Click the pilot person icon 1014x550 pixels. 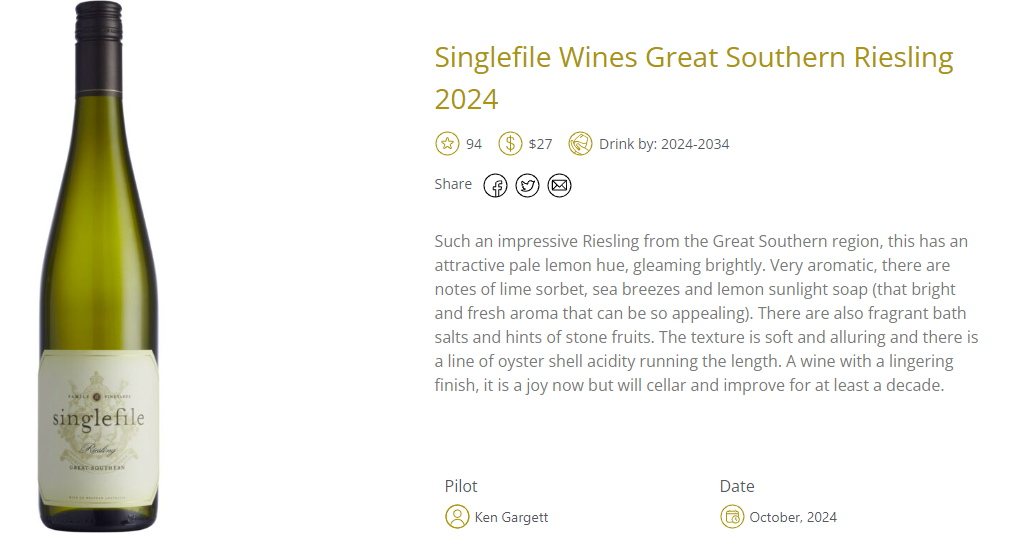457,516
